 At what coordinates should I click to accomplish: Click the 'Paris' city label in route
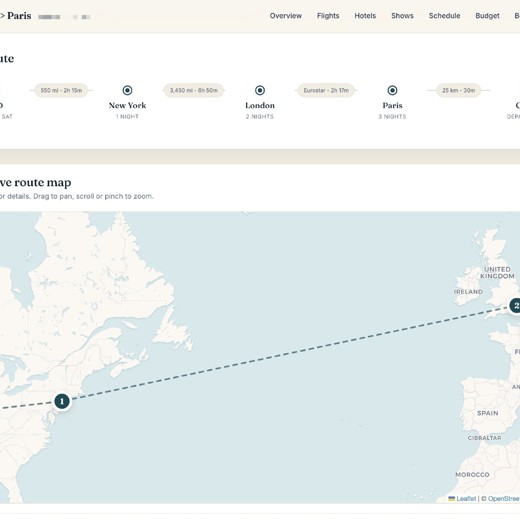[x=392, y=105]
